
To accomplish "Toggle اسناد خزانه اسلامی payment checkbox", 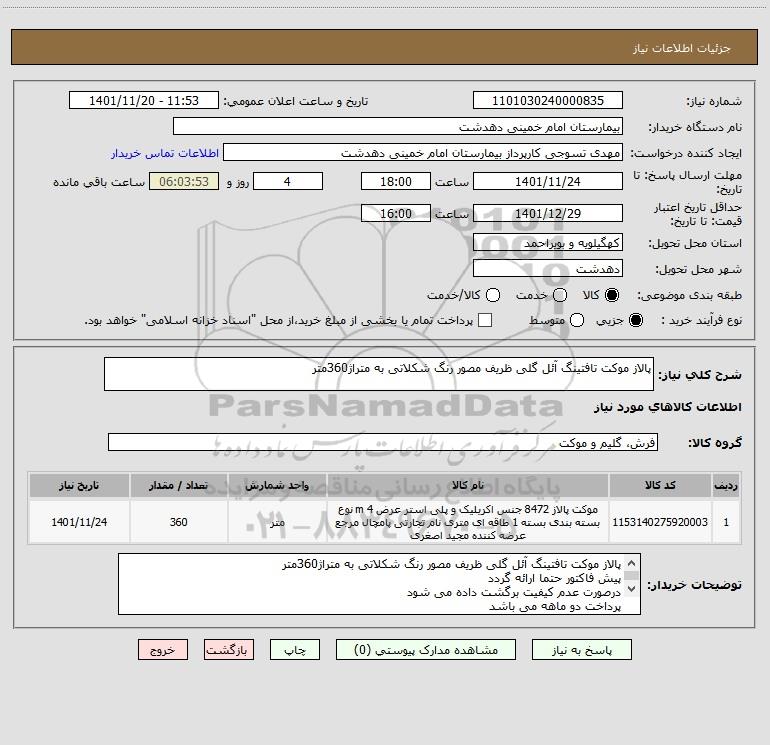I will point(485,320).
